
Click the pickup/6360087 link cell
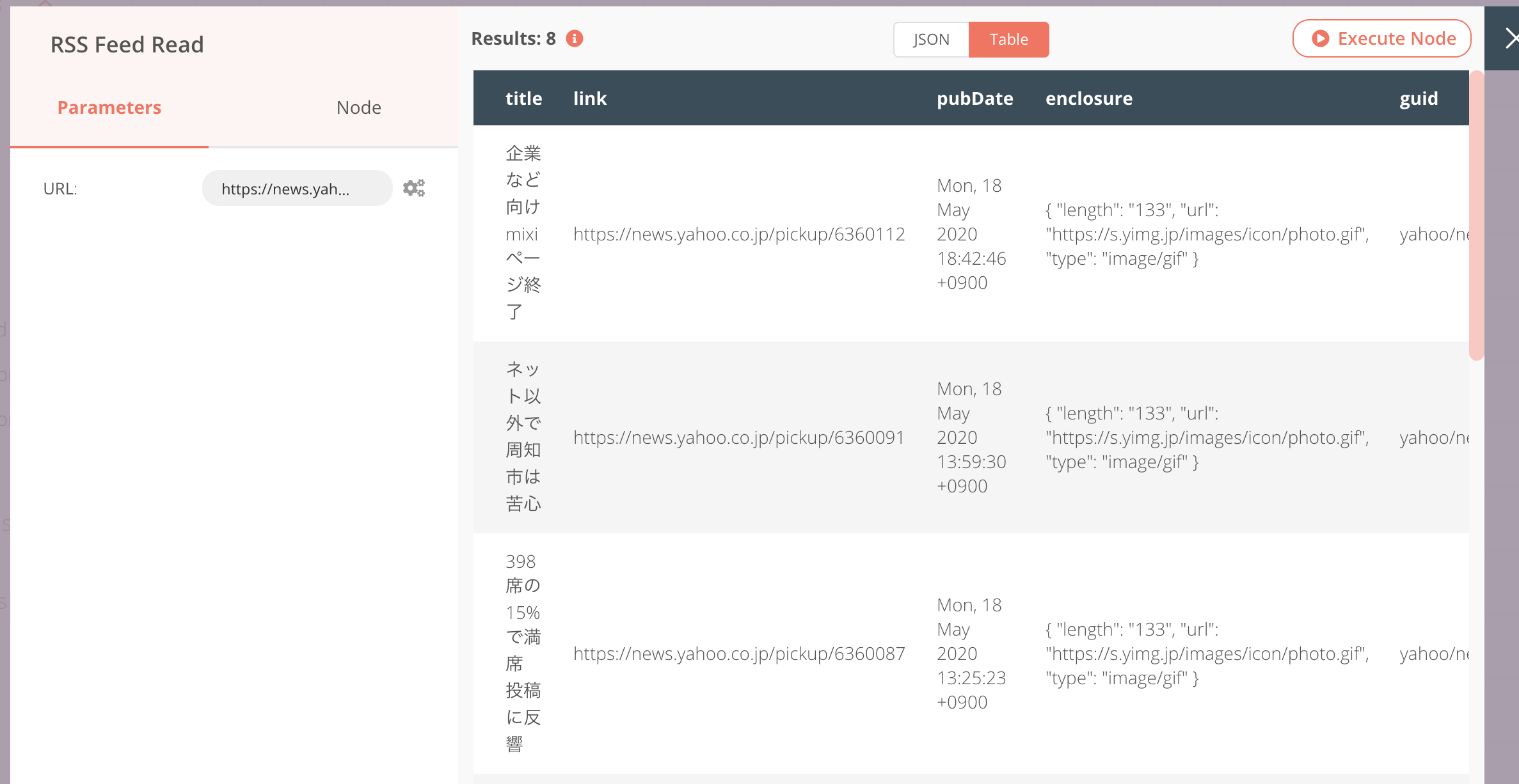739,654
